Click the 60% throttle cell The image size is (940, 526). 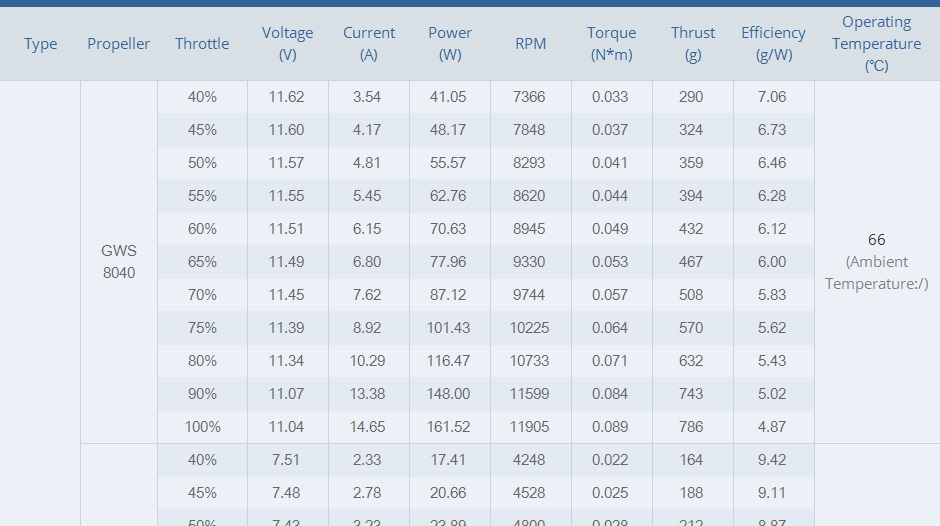coord(202,229)
